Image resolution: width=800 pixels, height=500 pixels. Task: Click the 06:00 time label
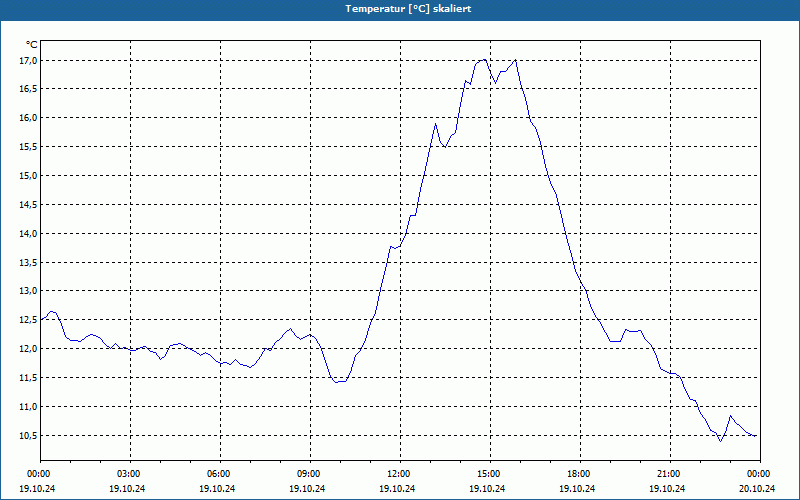(220, 474)
